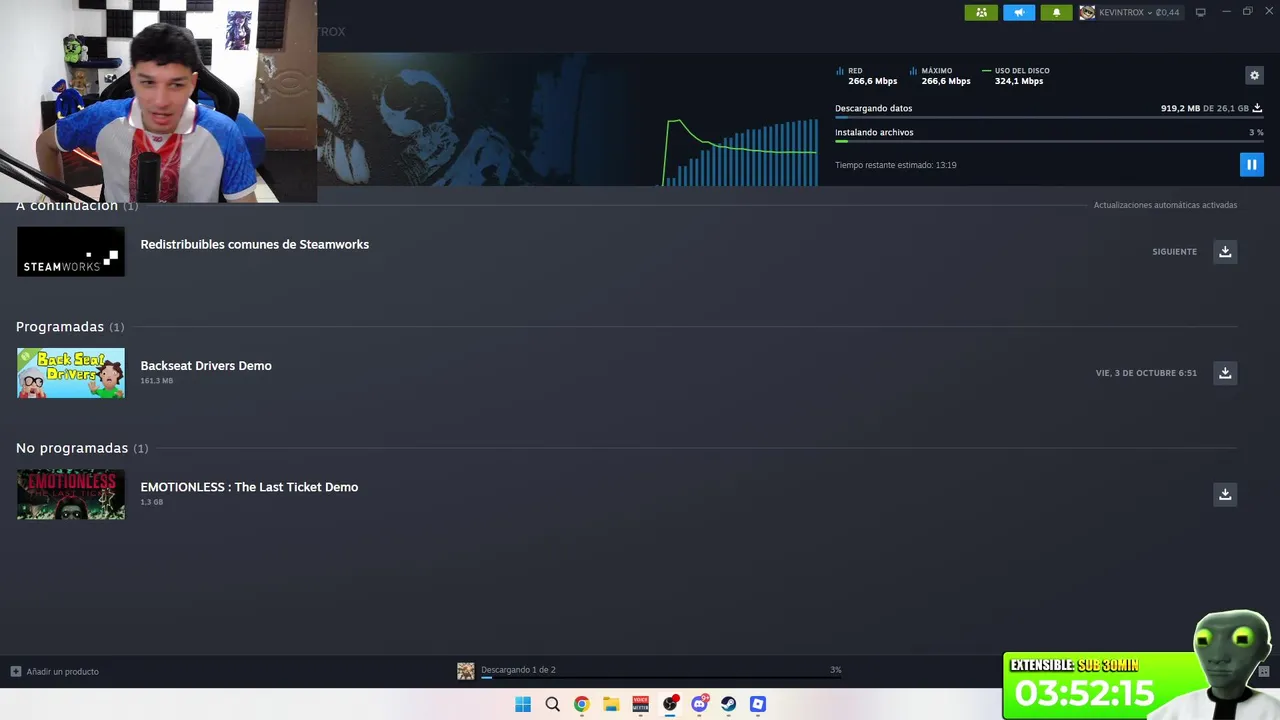The height and width of the screenshot is (720, 1280).
Task: Click the Steam taskbar icon
Action: 729,704
